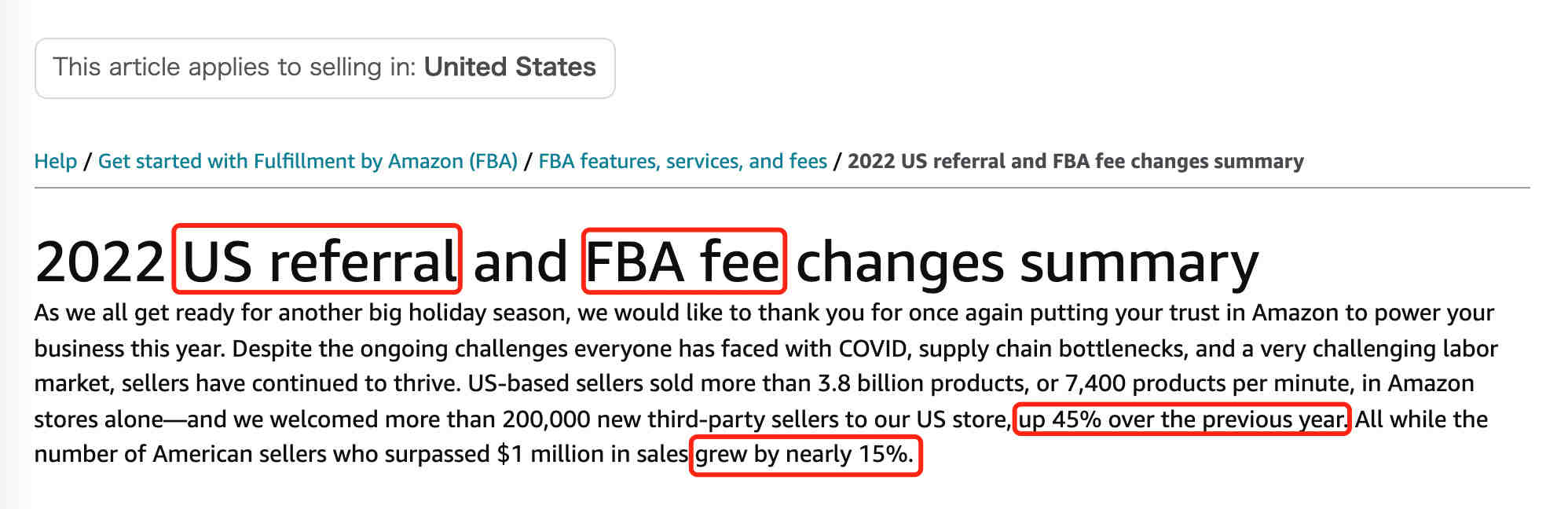Click the highlighted US referral heading text

click(317, 261)
